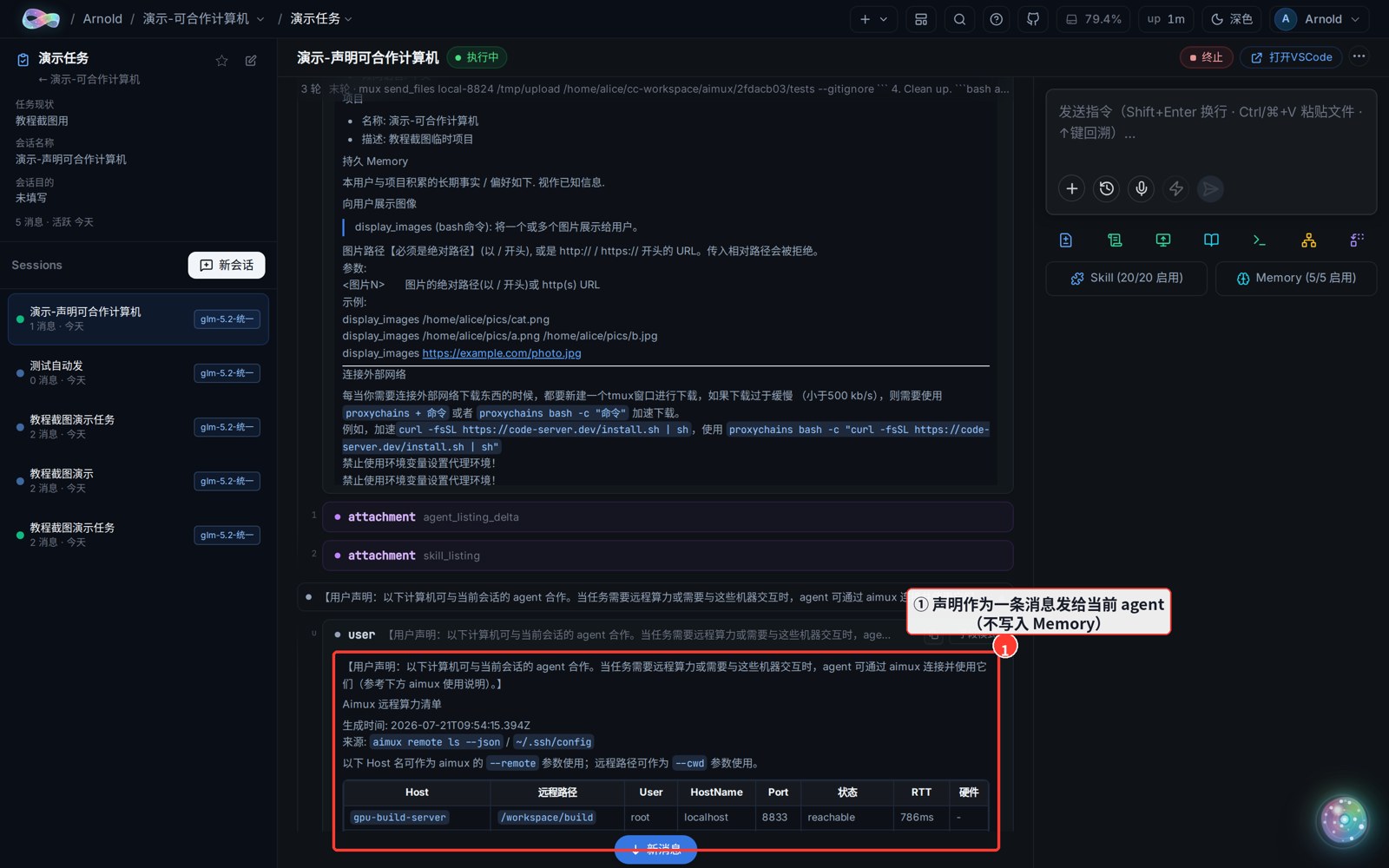Select the 演示-声明可合作计算机 session

pyautogui.click(x=138, y=319)
